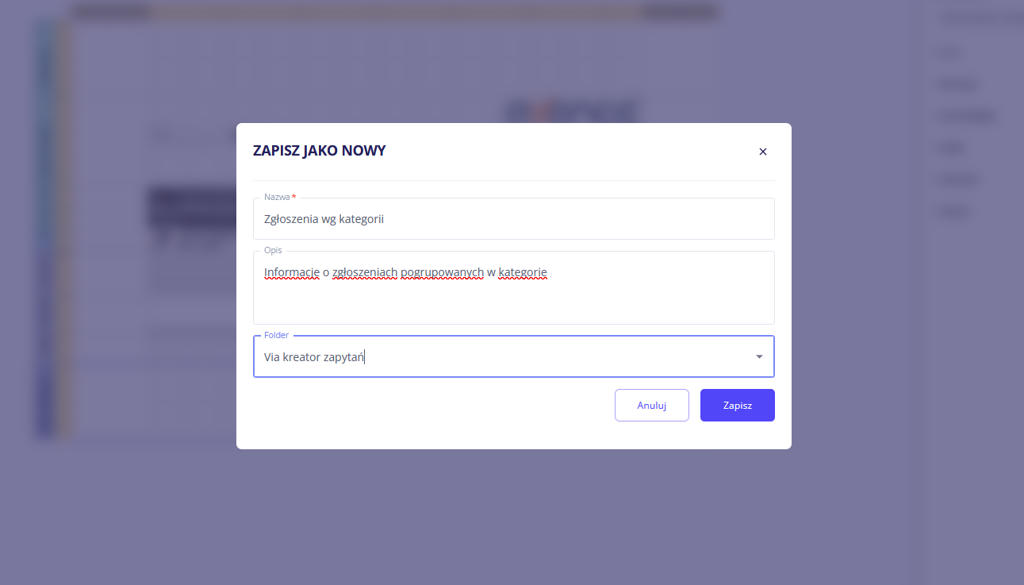Click the Zapisz button
This screenshot has height=585, width=1024.
737,405
